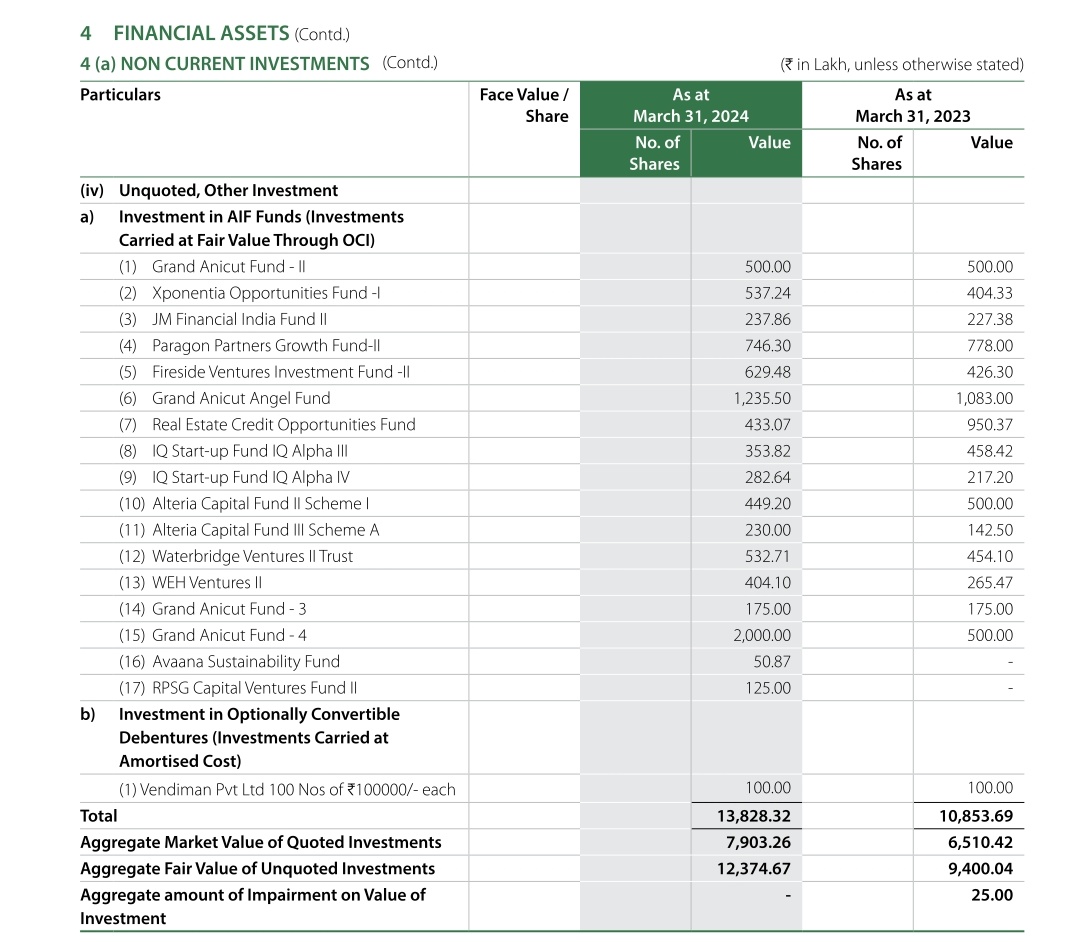Click the "Total" row label
The width and height of the screenshot is (1080, 943).
pos(98,816)
